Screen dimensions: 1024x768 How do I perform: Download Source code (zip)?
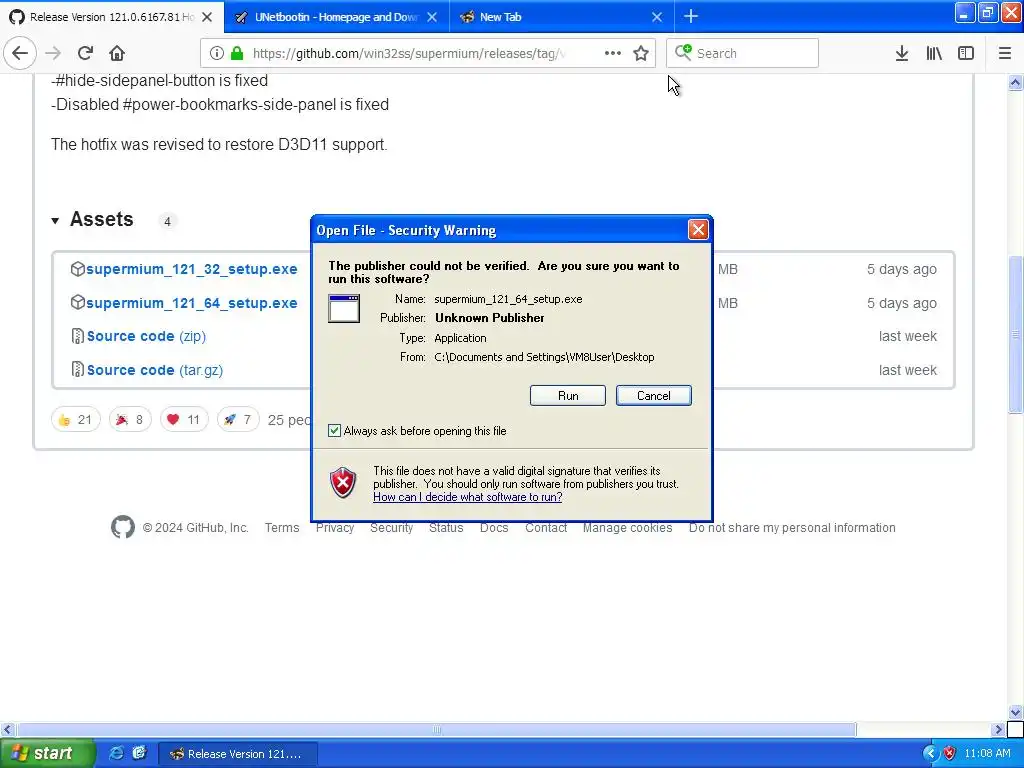pos(146,336)
